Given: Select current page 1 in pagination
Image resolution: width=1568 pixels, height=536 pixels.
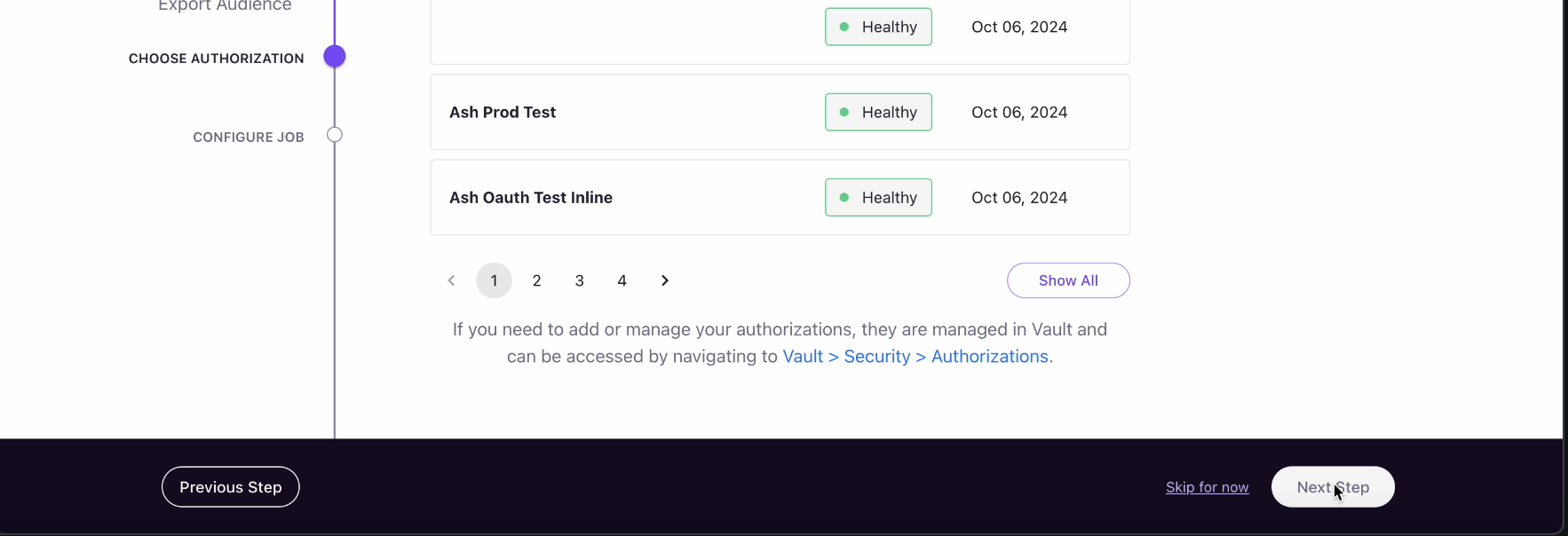Looking at the screenshot, I should coord(494,280).
